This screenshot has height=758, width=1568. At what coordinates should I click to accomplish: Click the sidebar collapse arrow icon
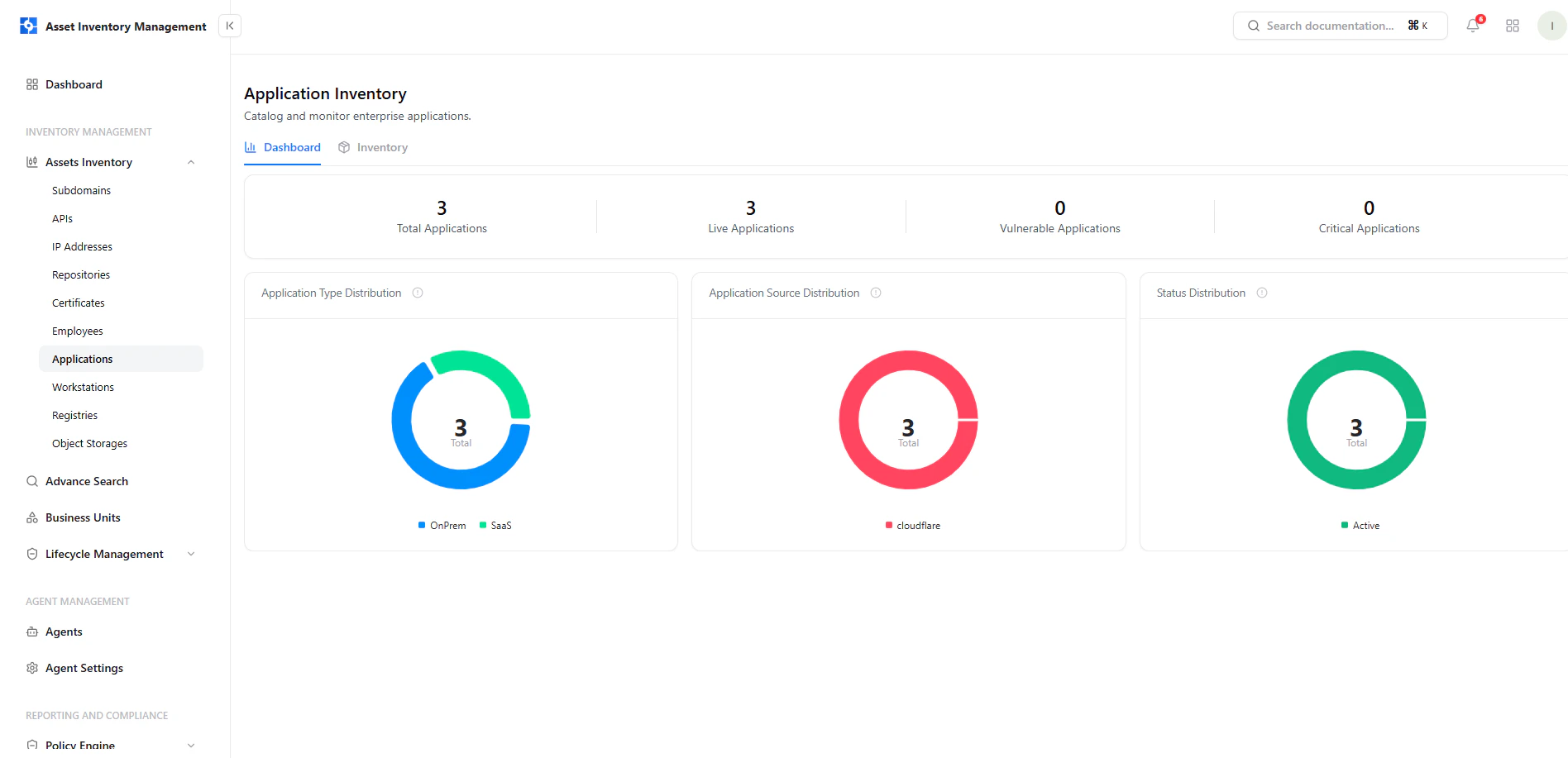tap(230, 26)
